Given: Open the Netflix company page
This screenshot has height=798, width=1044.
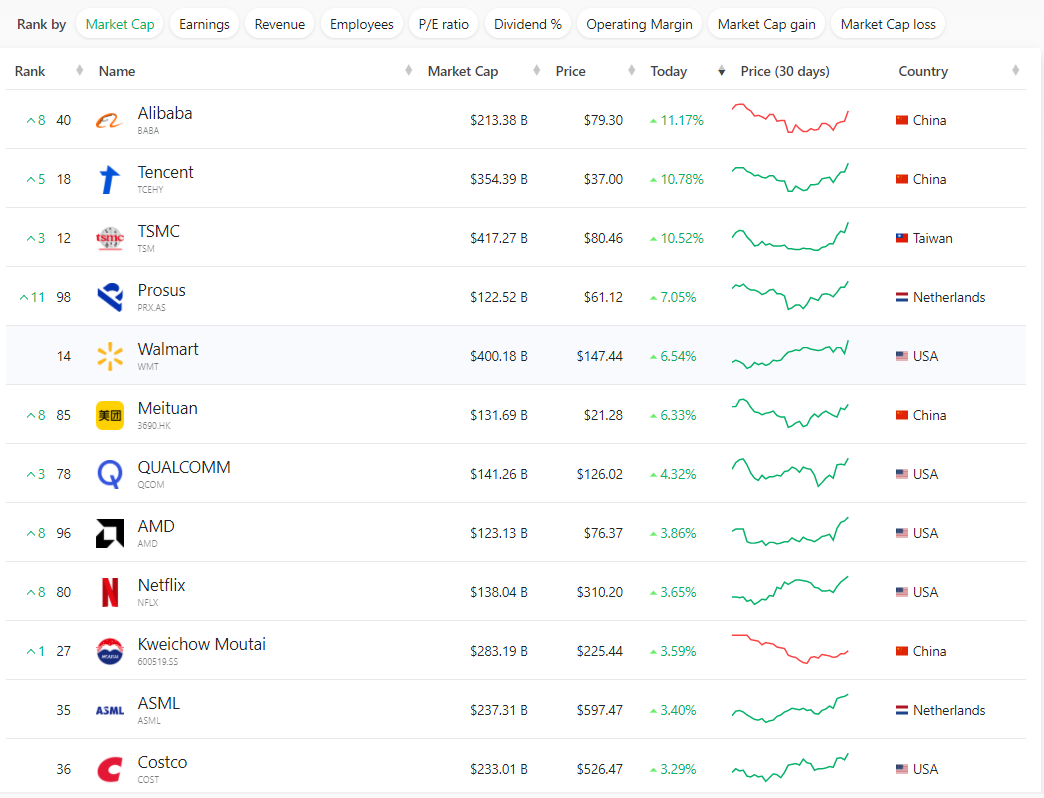Looking at the screenshot, I should [x=161, y=585].
